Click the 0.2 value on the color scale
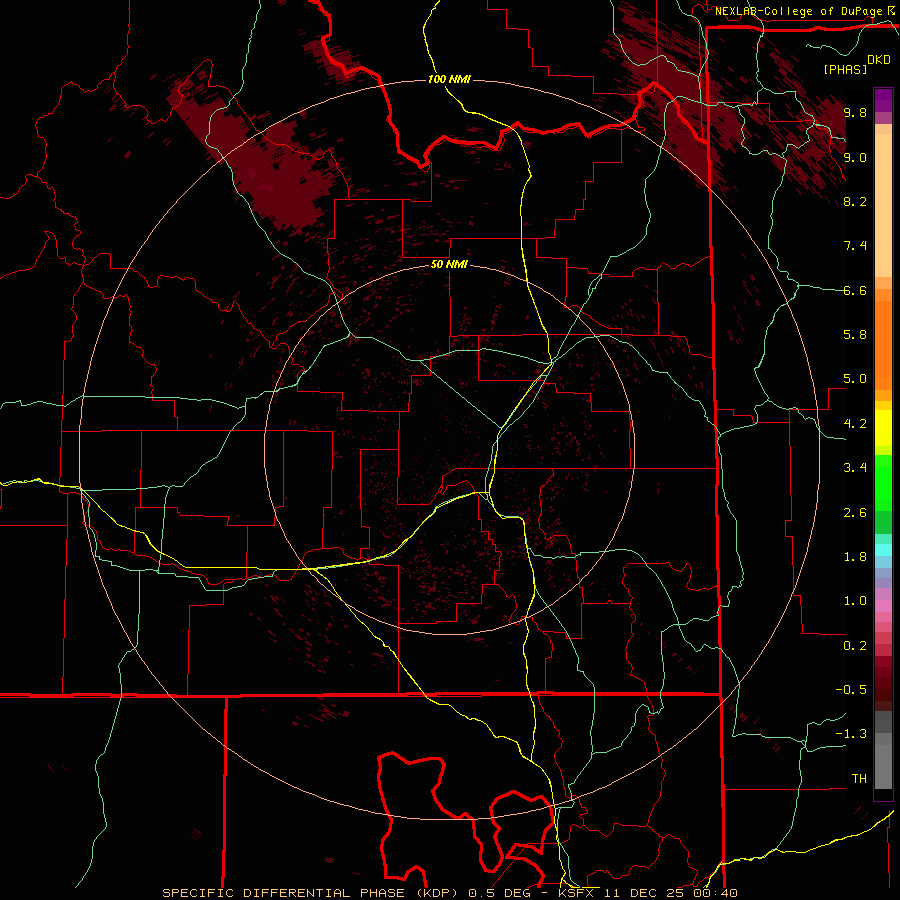This screenshot has height=900, width=900. [855, 646]
